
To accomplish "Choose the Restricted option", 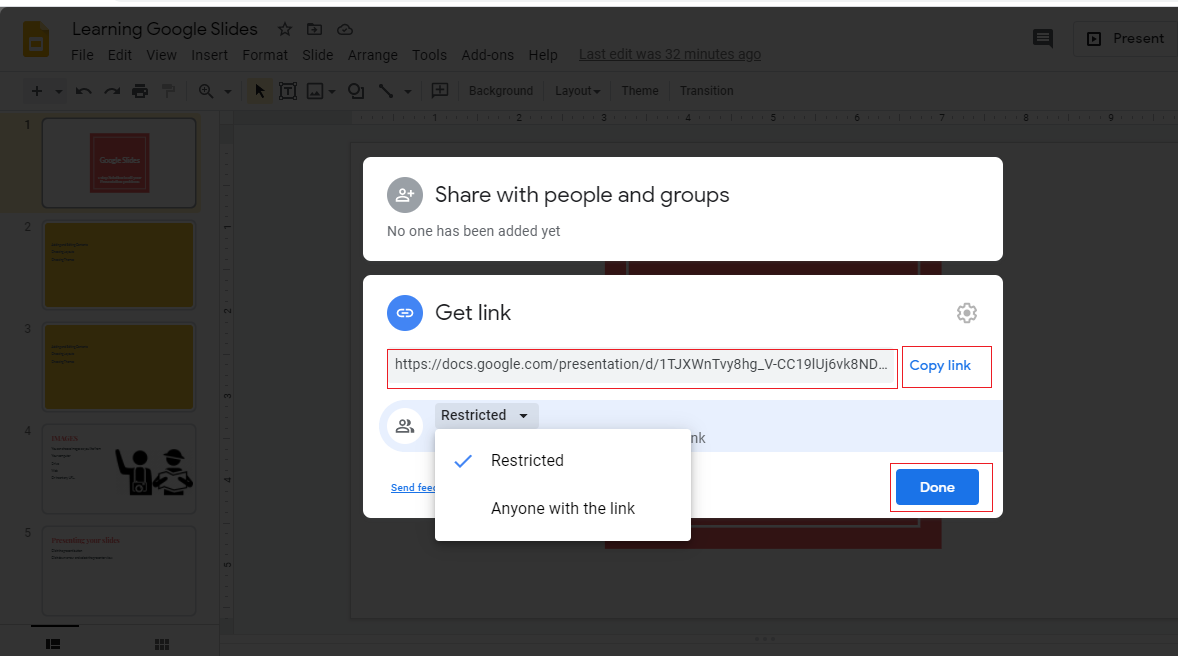I will coord(563,461).
